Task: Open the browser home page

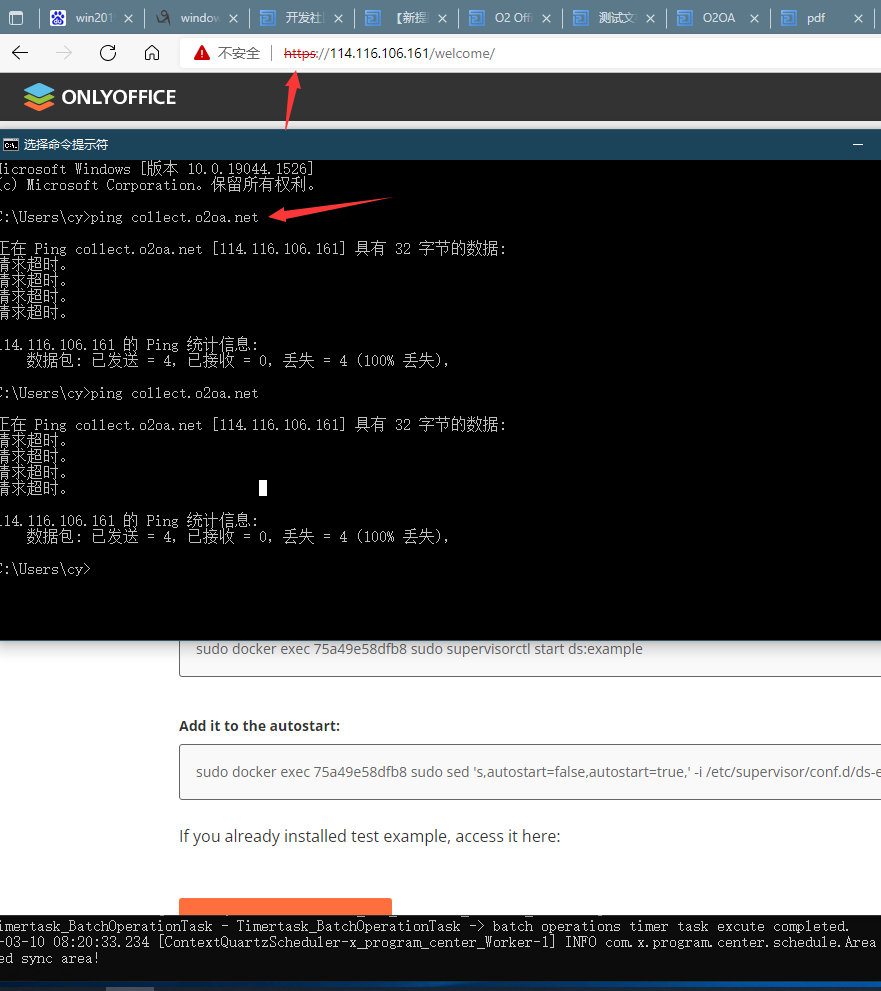Action: point(152,53)
